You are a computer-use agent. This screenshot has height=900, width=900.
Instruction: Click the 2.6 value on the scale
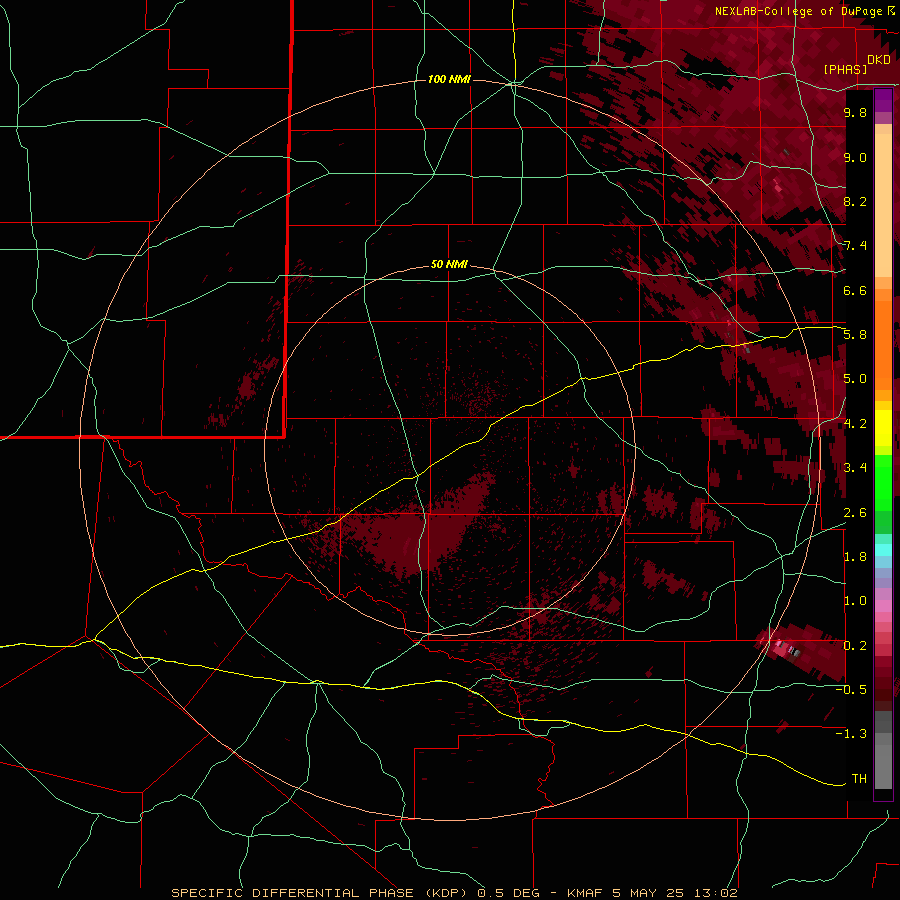(x=855, y=513)
